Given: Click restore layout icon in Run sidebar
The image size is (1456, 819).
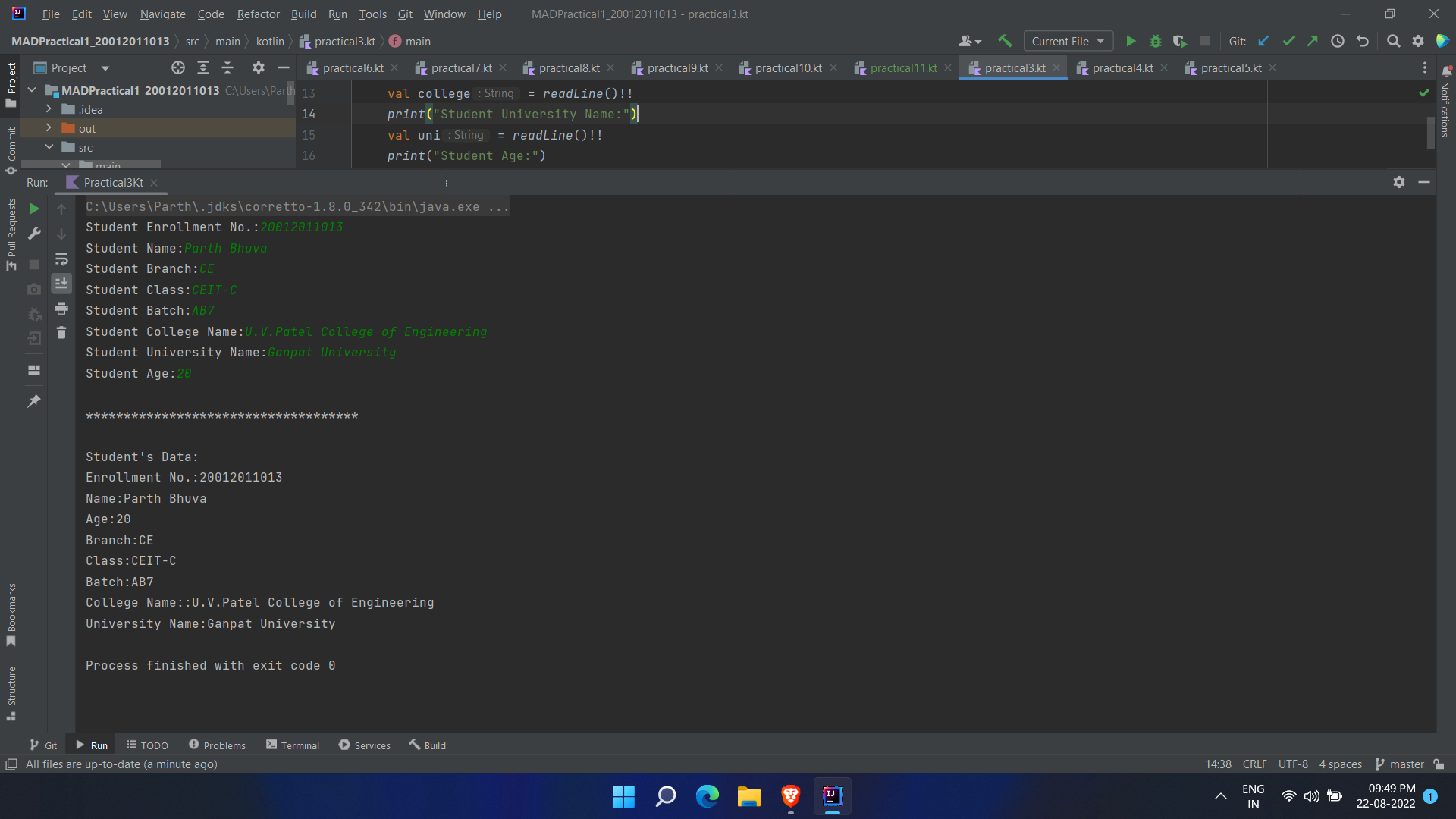Looking at the screenshot, I should coord(34,370).
